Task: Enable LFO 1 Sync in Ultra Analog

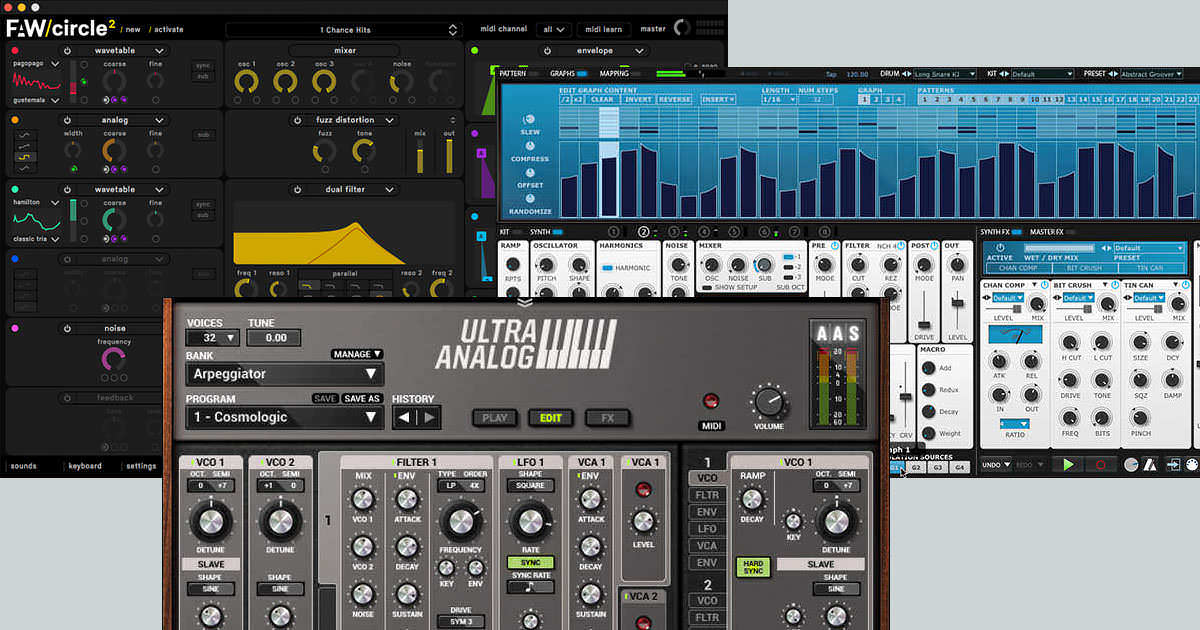Action: coord(529,563)
